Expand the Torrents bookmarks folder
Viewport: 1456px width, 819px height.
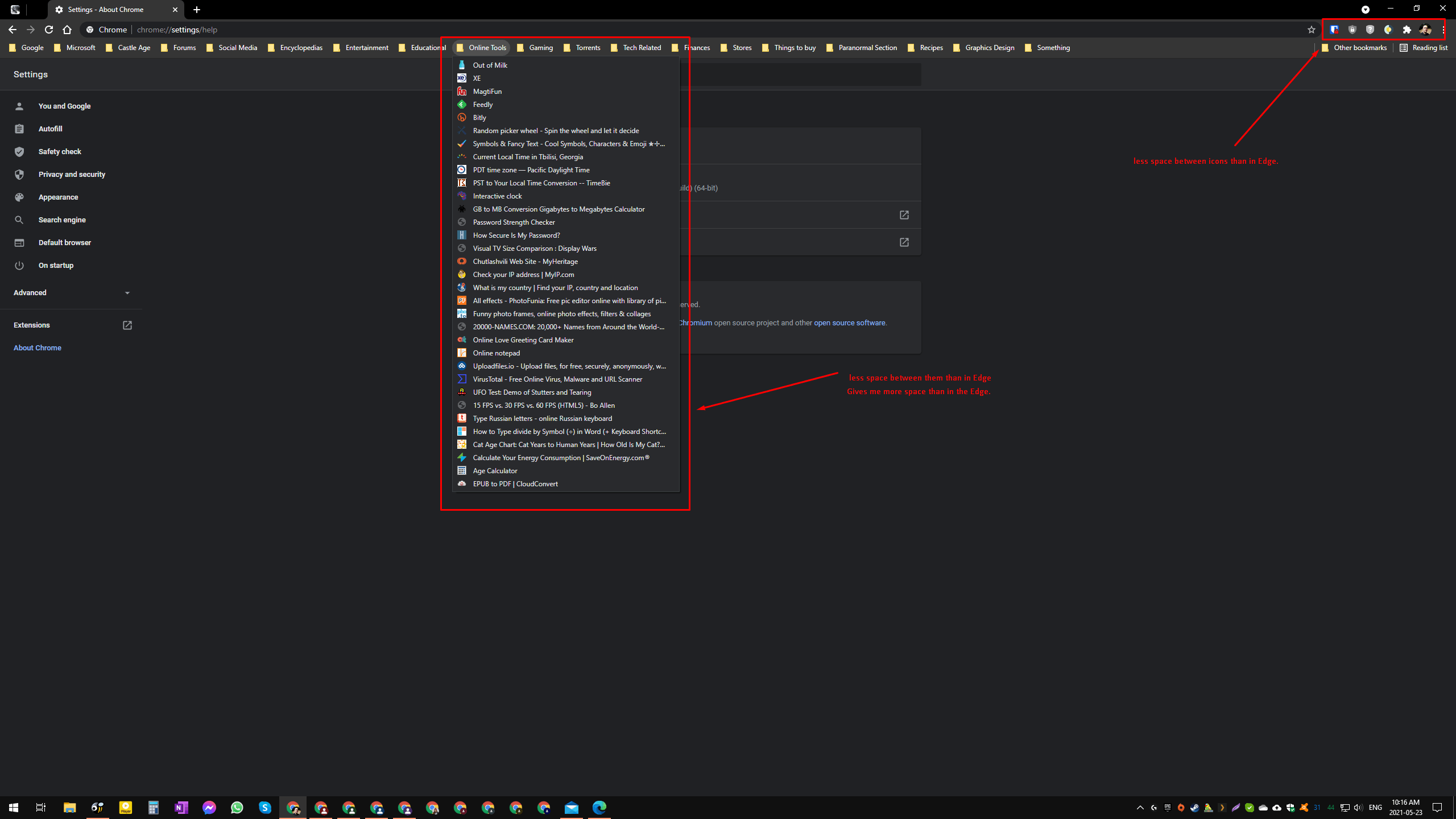[587, 47]
